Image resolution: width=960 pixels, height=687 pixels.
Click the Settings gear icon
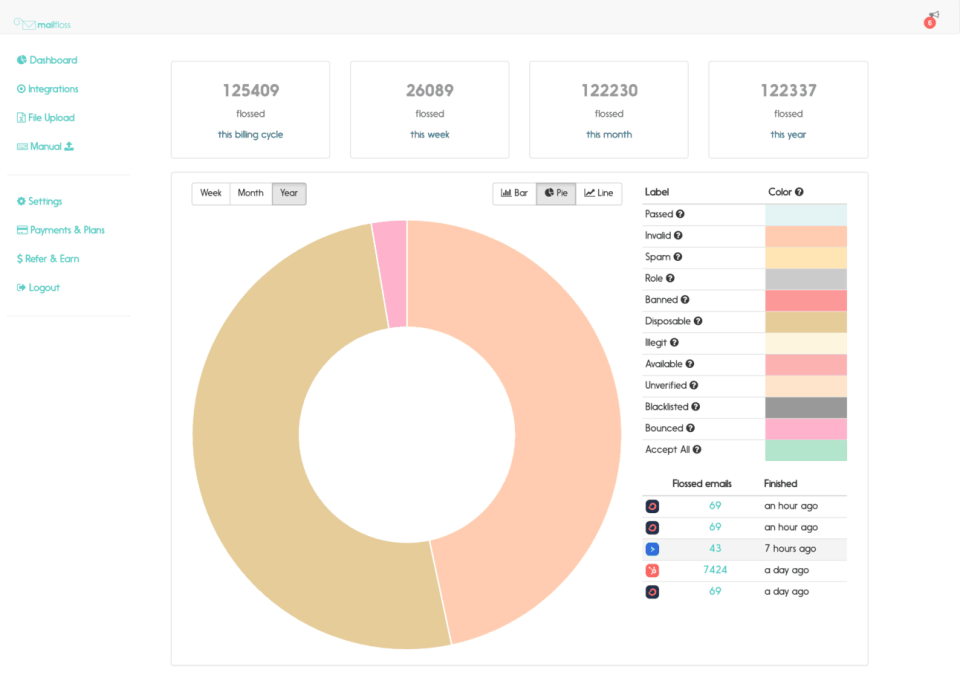point(20,201)
